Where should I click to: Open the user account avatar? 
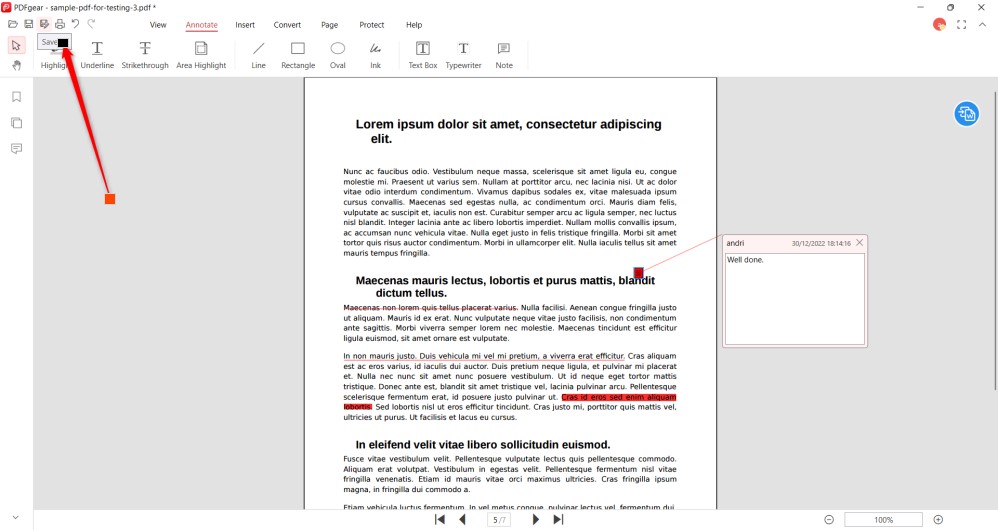click(x=939, y=24)
